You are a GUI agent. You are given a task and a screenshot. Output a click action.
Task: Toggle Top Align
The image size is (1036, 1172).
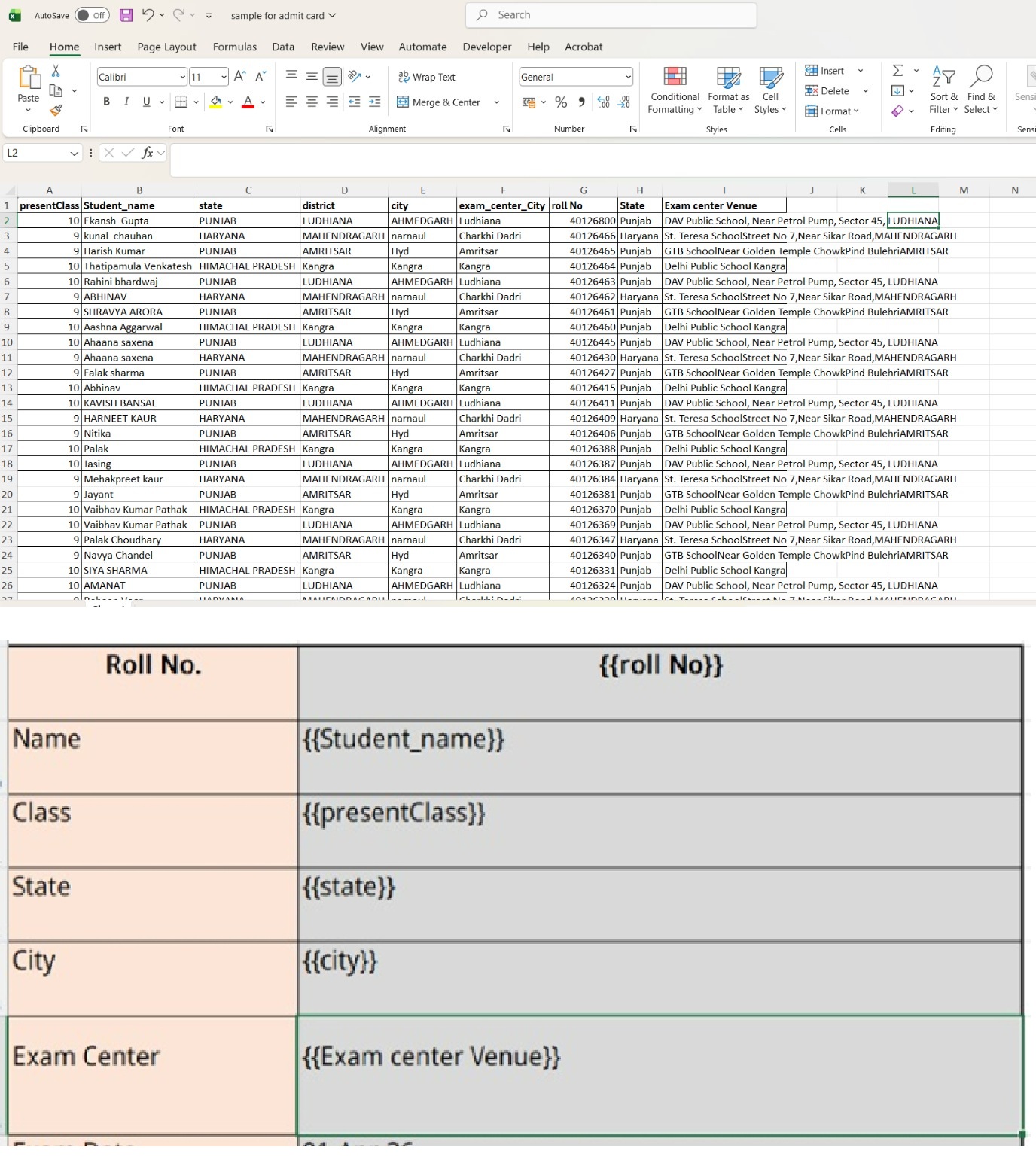click(291, 75)
